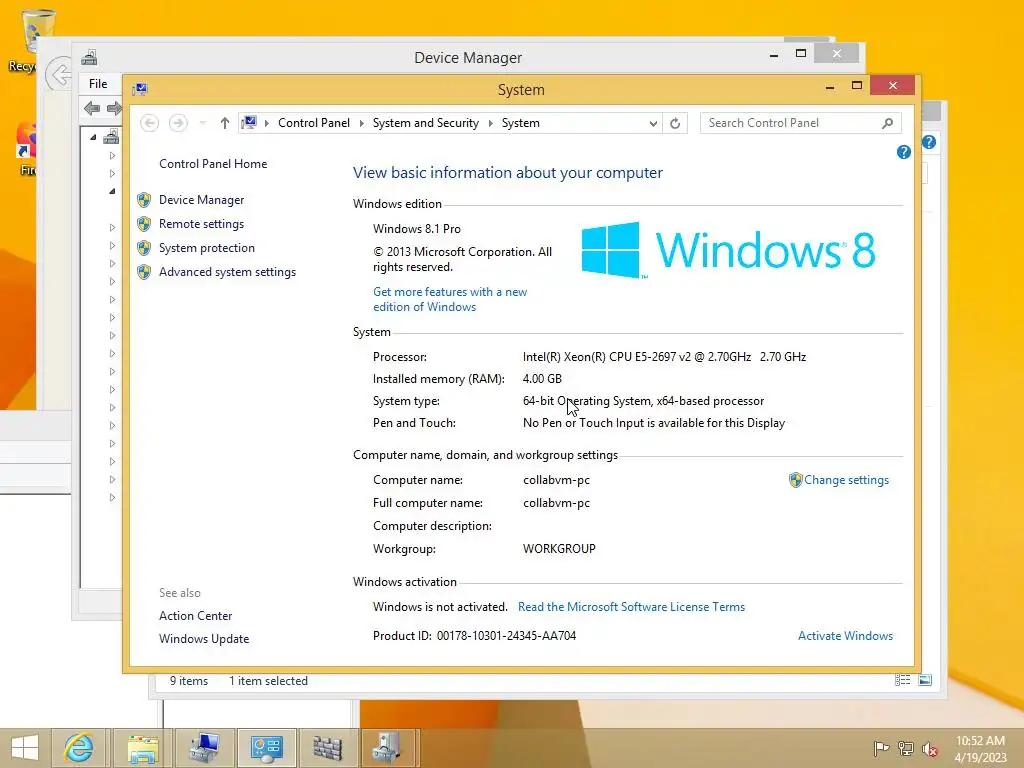The width and height of the screenshot is (1024, 768).
Task: Maximize the System window
Action: pyautogui.click(x=857, y=86)
